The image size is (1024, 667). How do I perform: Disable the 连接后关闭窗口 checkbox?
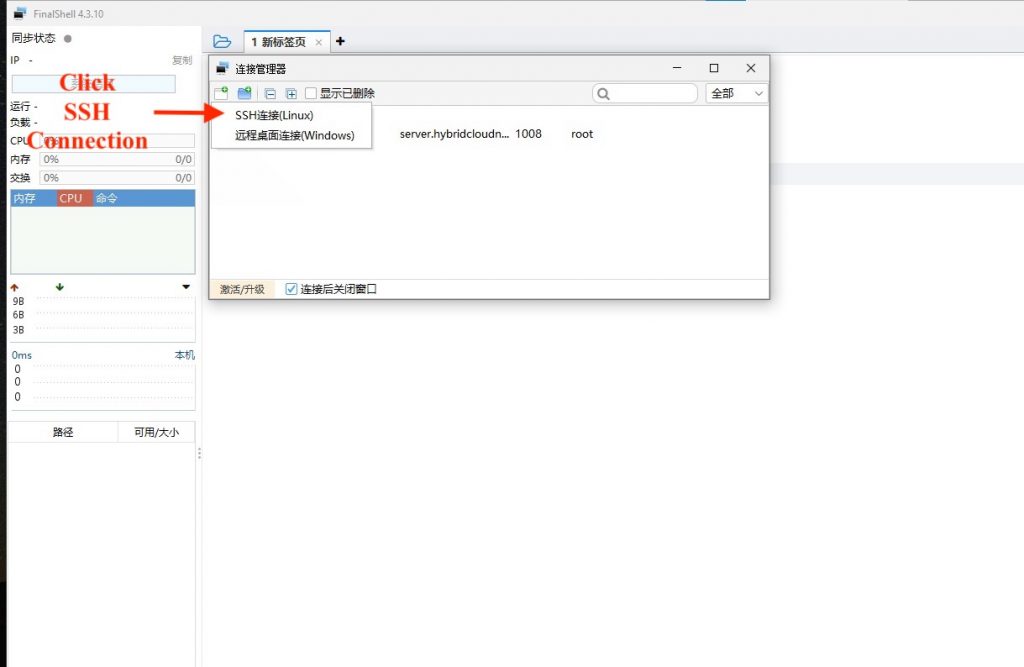(290, 288)
